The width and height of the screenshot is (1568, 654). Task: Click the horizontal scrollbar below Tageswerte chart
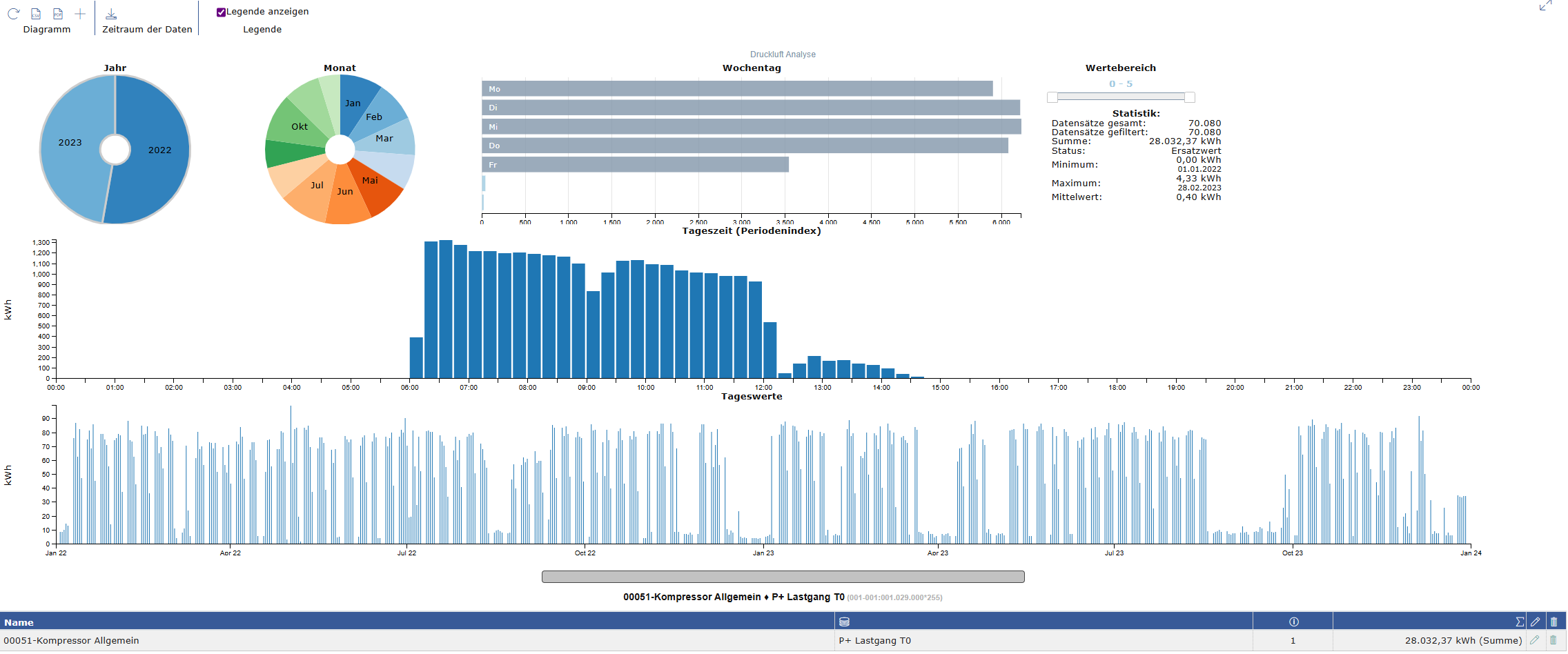coord(783,577)
